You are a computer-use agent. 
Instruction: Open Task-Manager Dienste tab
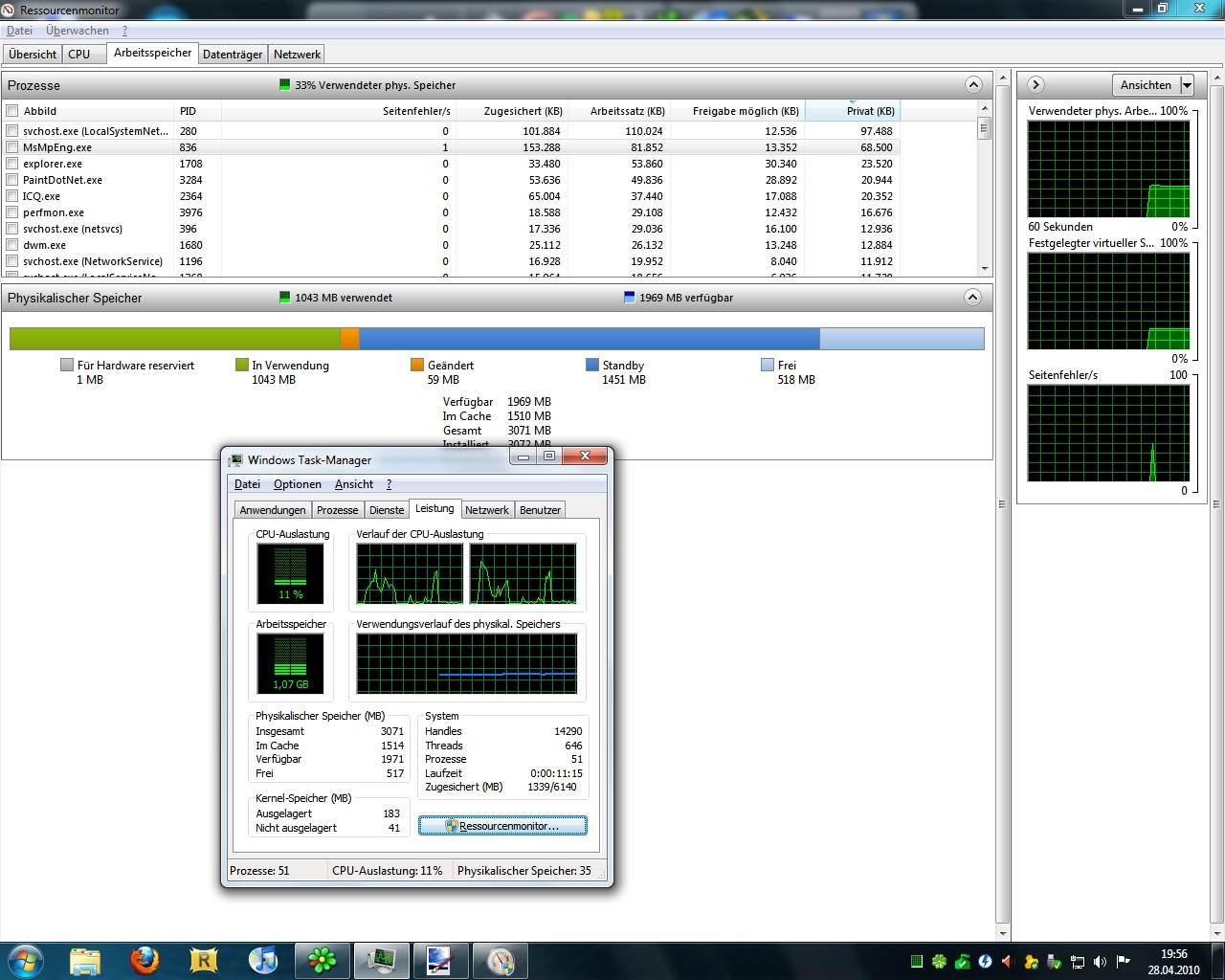coord(387,510)
